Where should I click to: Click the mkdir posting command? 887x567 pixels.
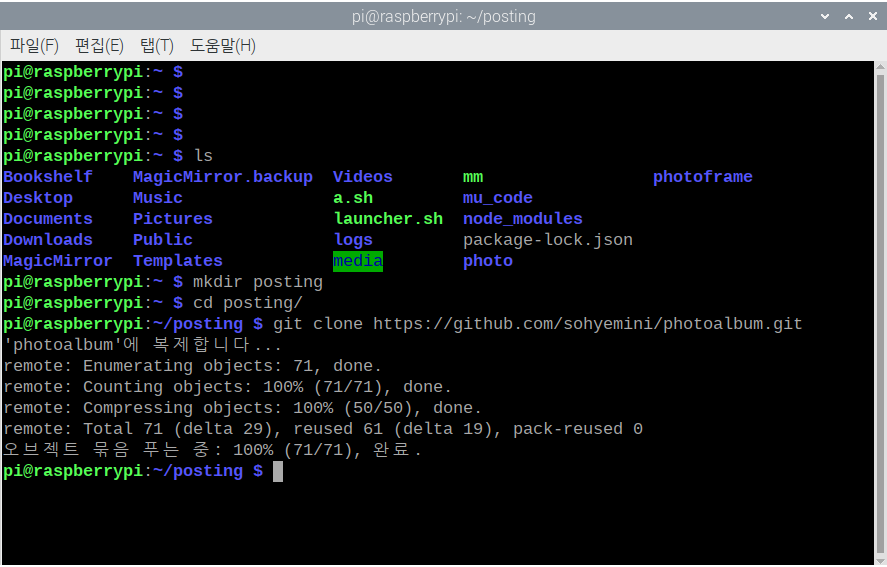click(x=258, y=282)
